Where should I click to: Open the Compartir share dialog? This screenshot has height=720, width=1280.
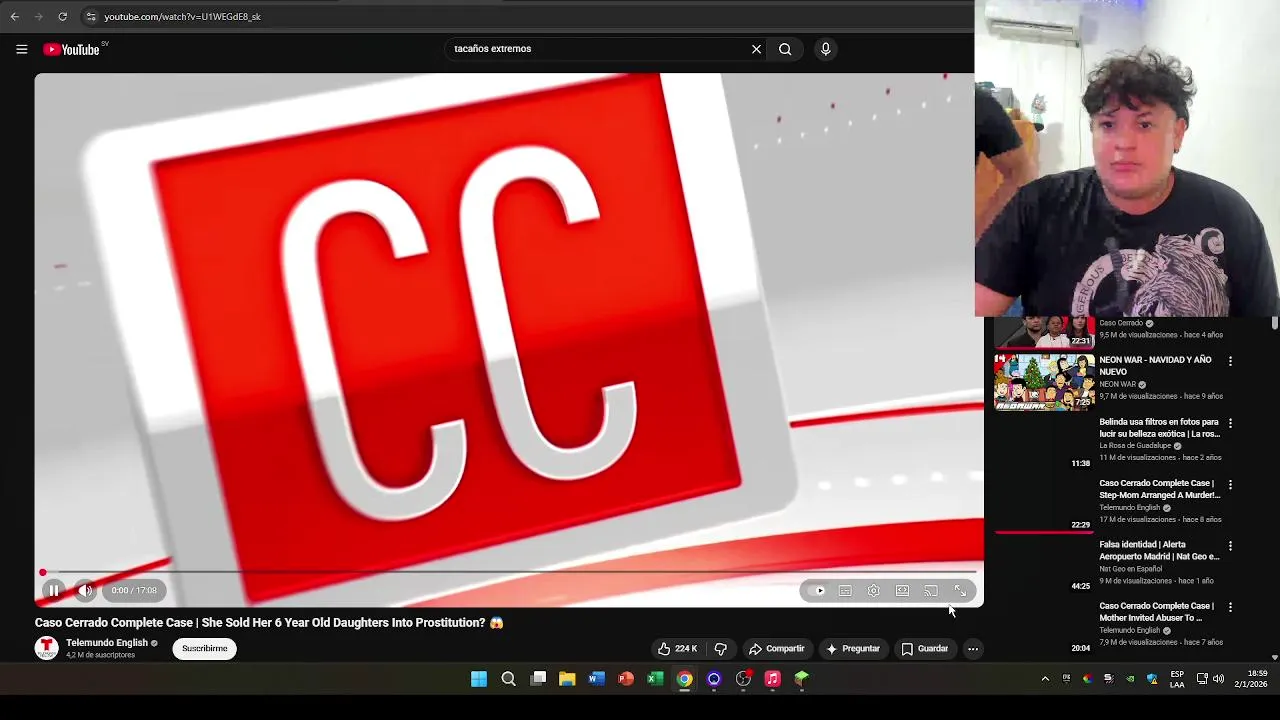click(776, 649)
